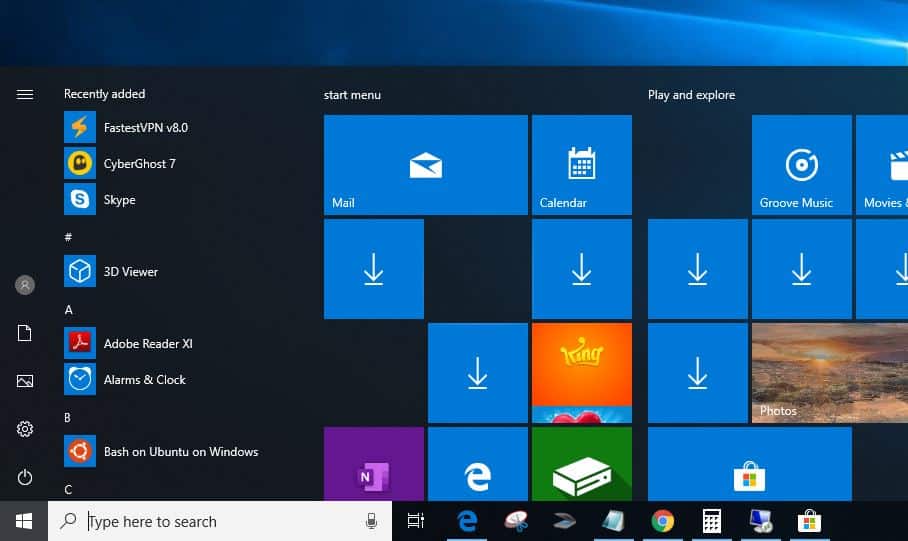Click the B letter header in app list
908x541 pixels.
(x=68, y=418)
